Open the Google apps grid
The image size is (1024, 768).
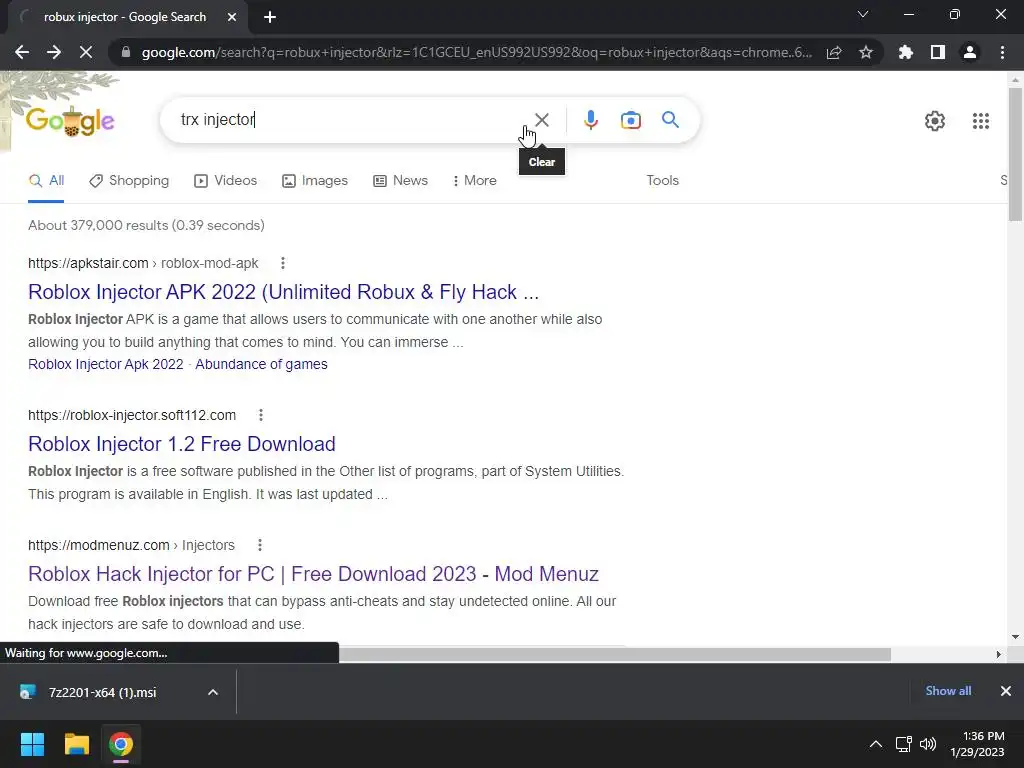pos(980,121)
